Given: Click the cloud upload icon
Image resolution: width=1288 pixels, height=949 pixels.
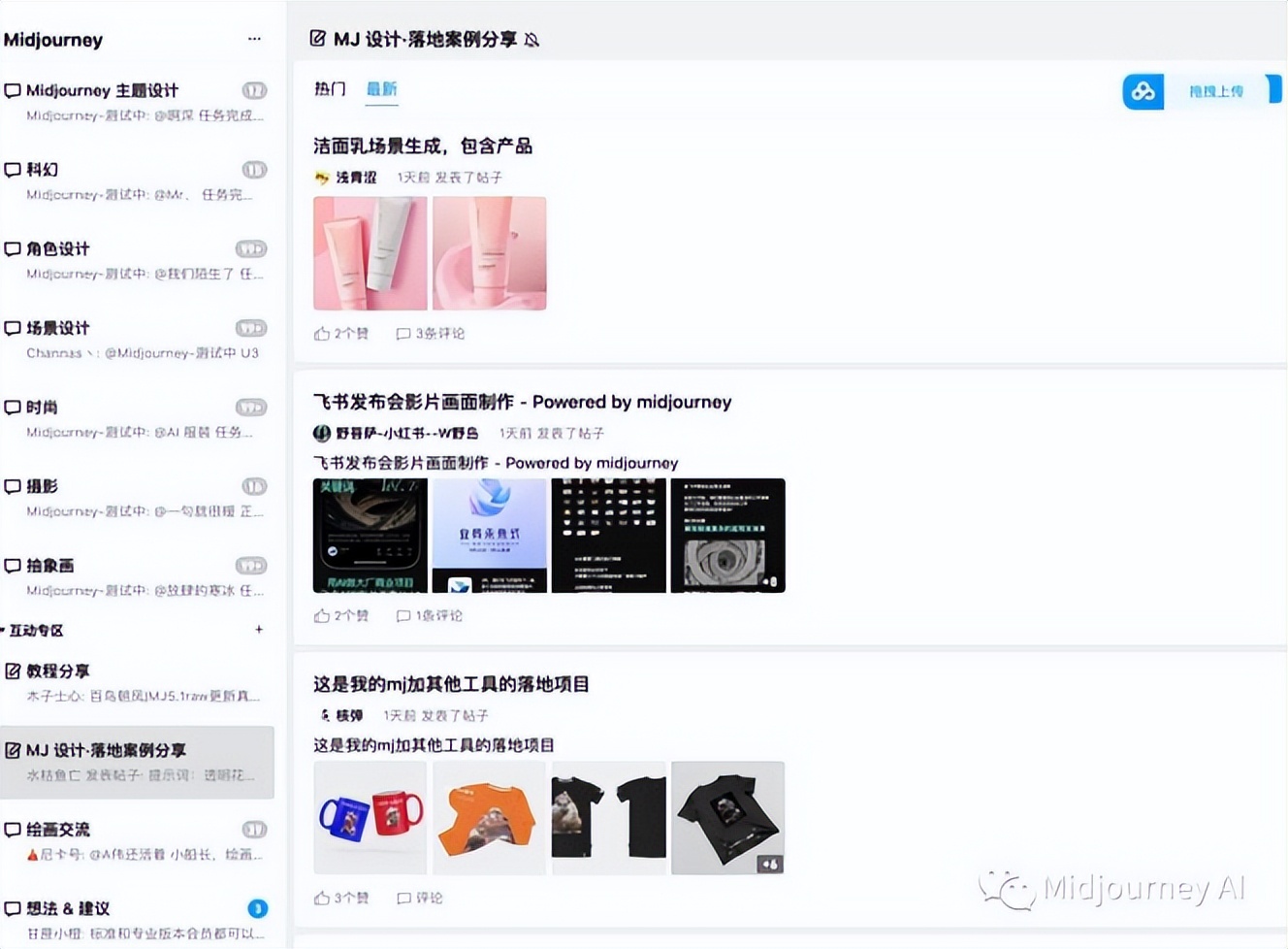Looking at the screenshot, I should (x=1143, y=91).
